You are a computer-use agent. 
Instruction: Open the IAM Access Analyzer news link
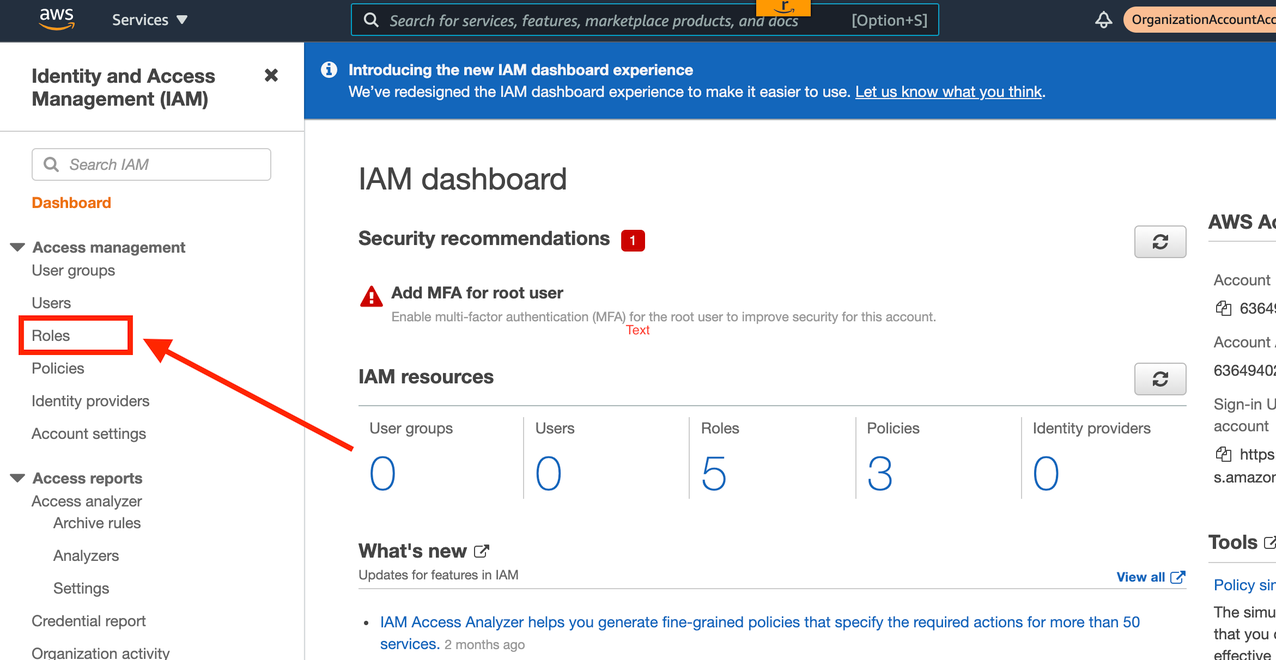(760, 633)
